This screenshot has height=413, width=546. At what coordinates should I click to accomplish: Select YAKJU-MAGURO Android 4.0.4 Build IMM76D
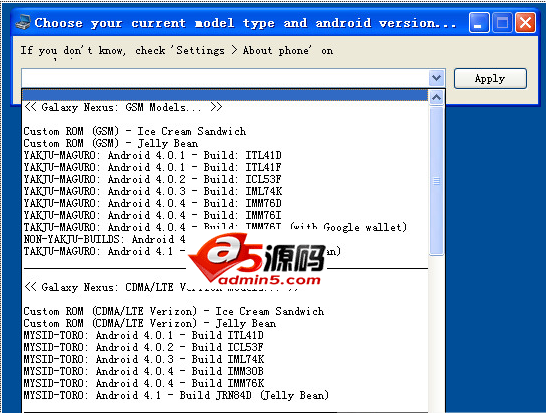click(x=153, y=203)
